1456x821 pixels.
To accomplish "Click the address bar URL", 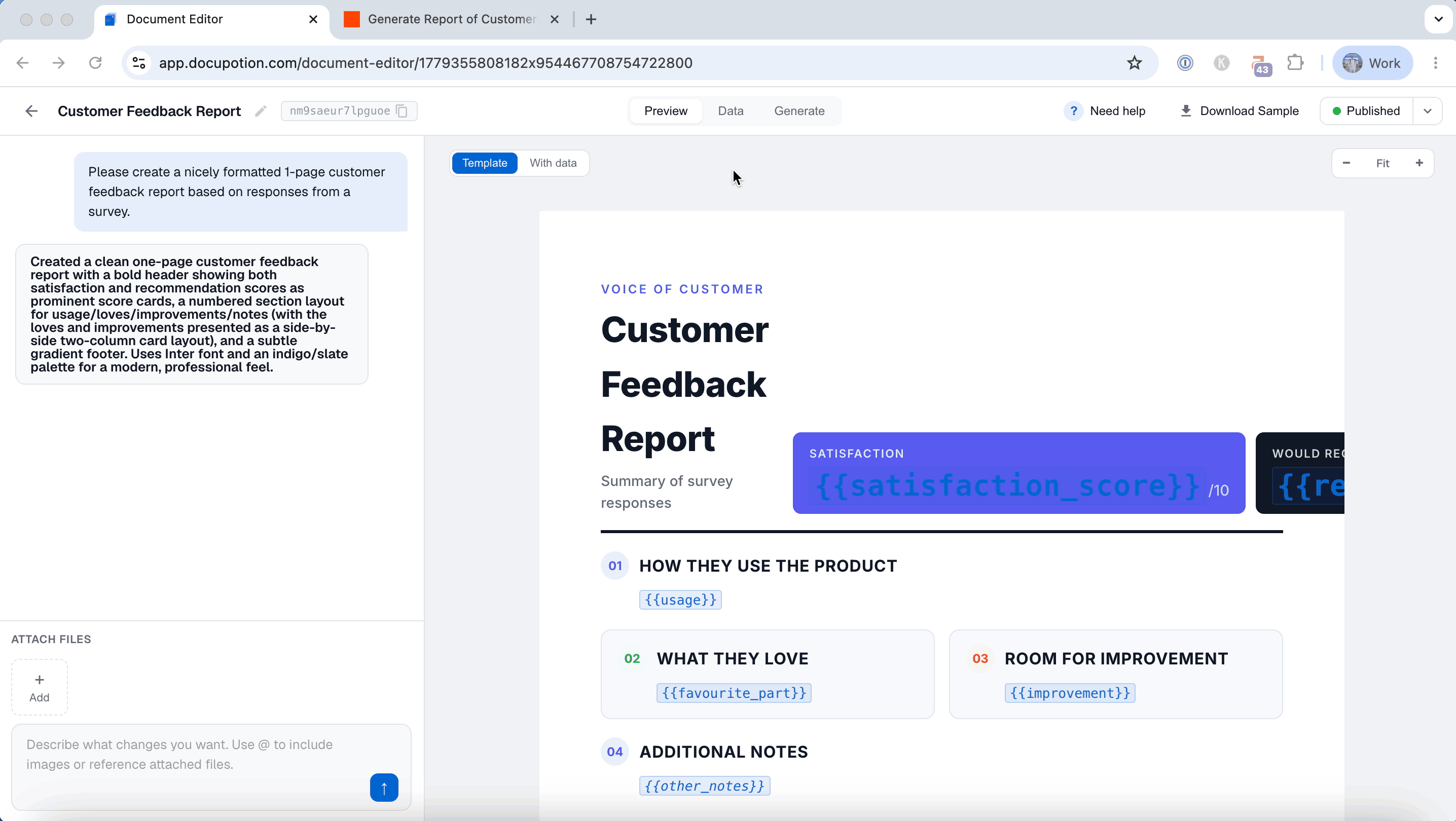I will point(426,63).
